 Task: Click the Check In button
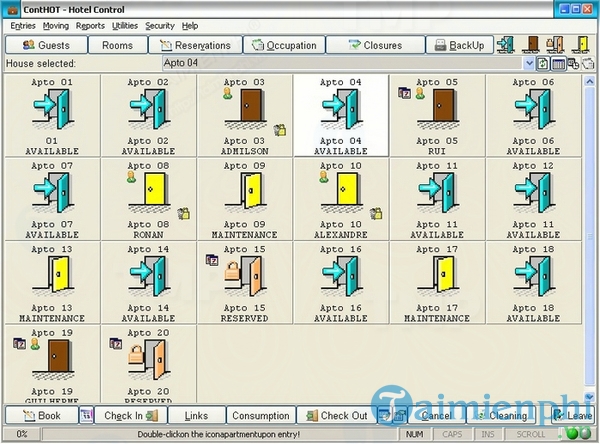130,415
